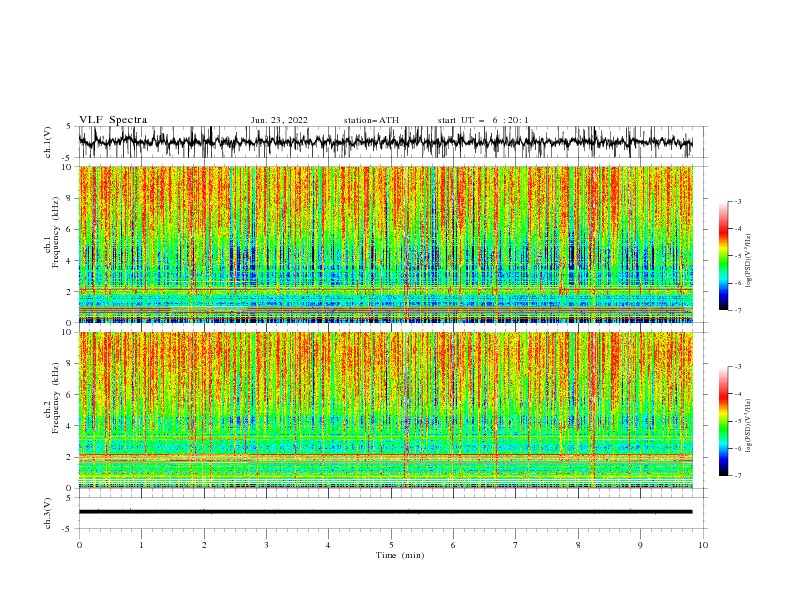Click the lower PSD color scale bar
792x612 pixels.
coord(723,421)
